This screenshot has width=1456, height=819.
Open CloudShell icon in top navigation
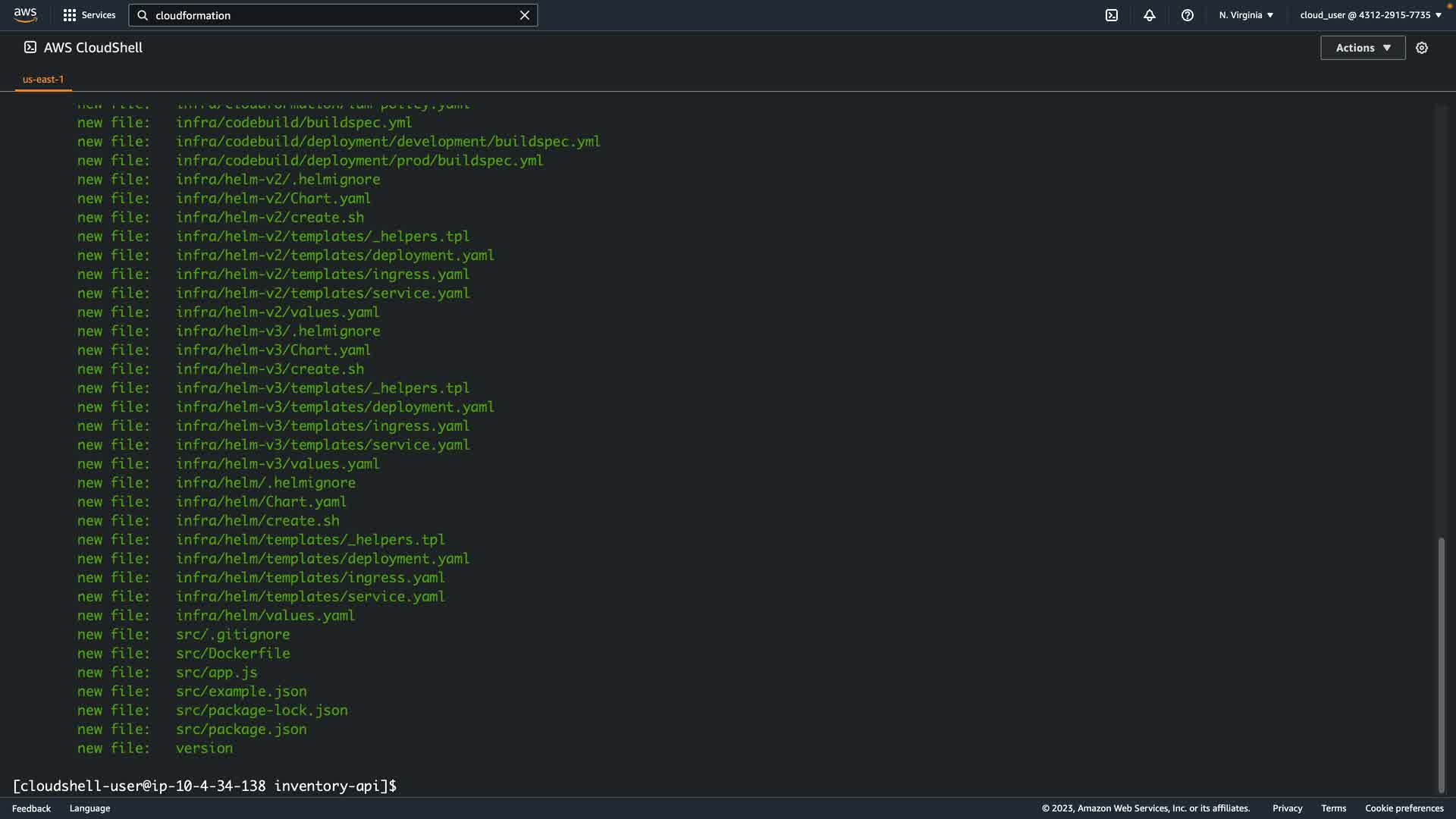(1112, 15)
